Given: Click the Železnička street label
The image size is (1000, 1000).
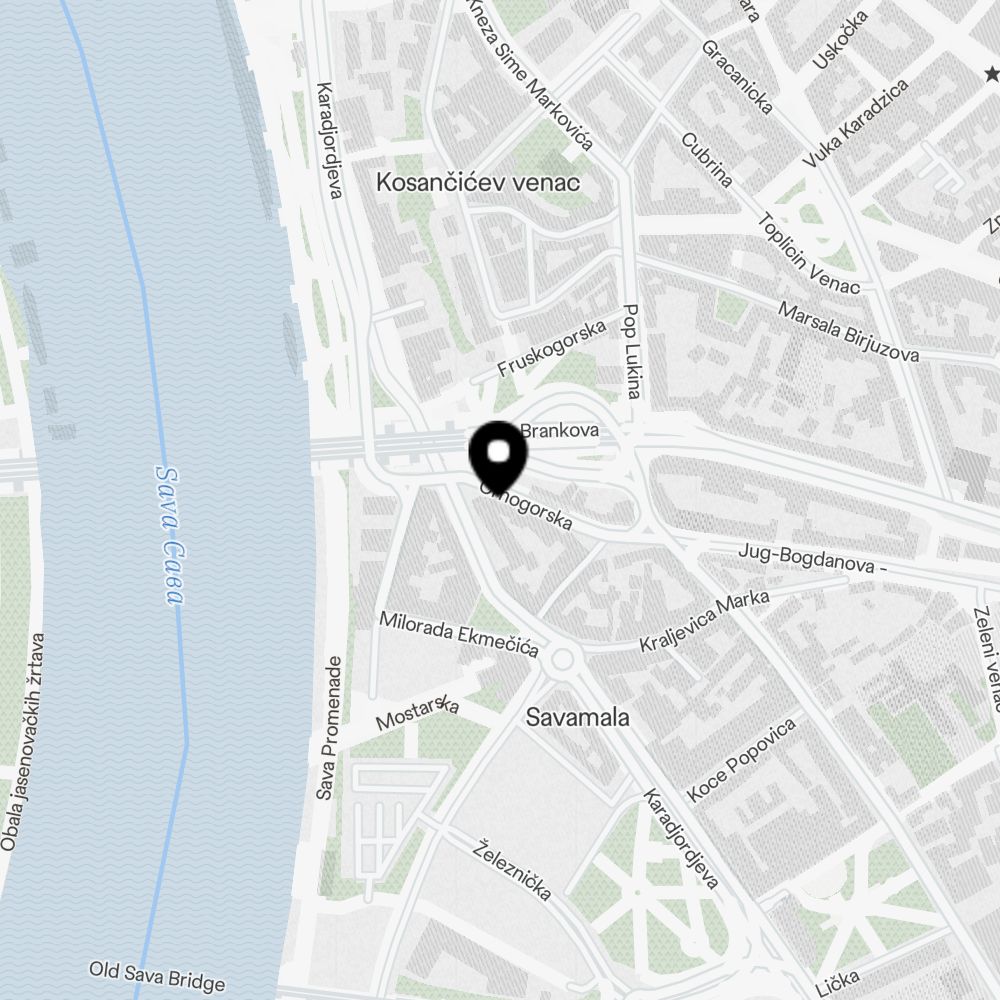Looking at the screenshot, I should click(512, 870).
